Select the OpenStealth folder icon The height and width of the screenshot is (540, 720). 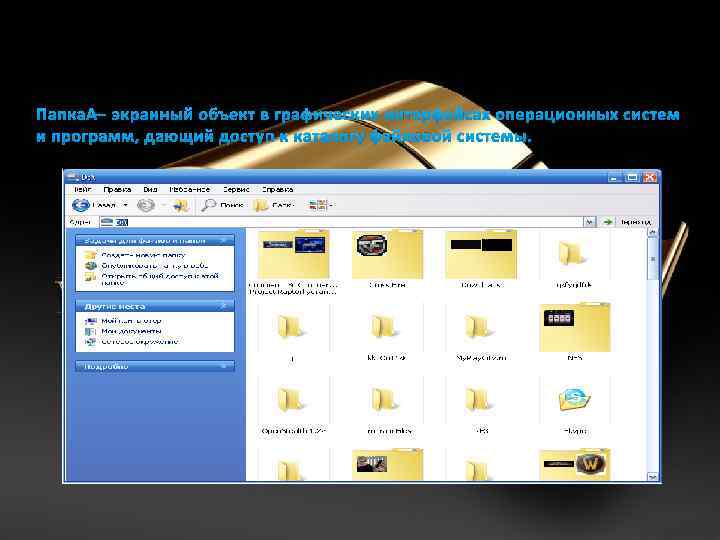[x=290, y=399]
